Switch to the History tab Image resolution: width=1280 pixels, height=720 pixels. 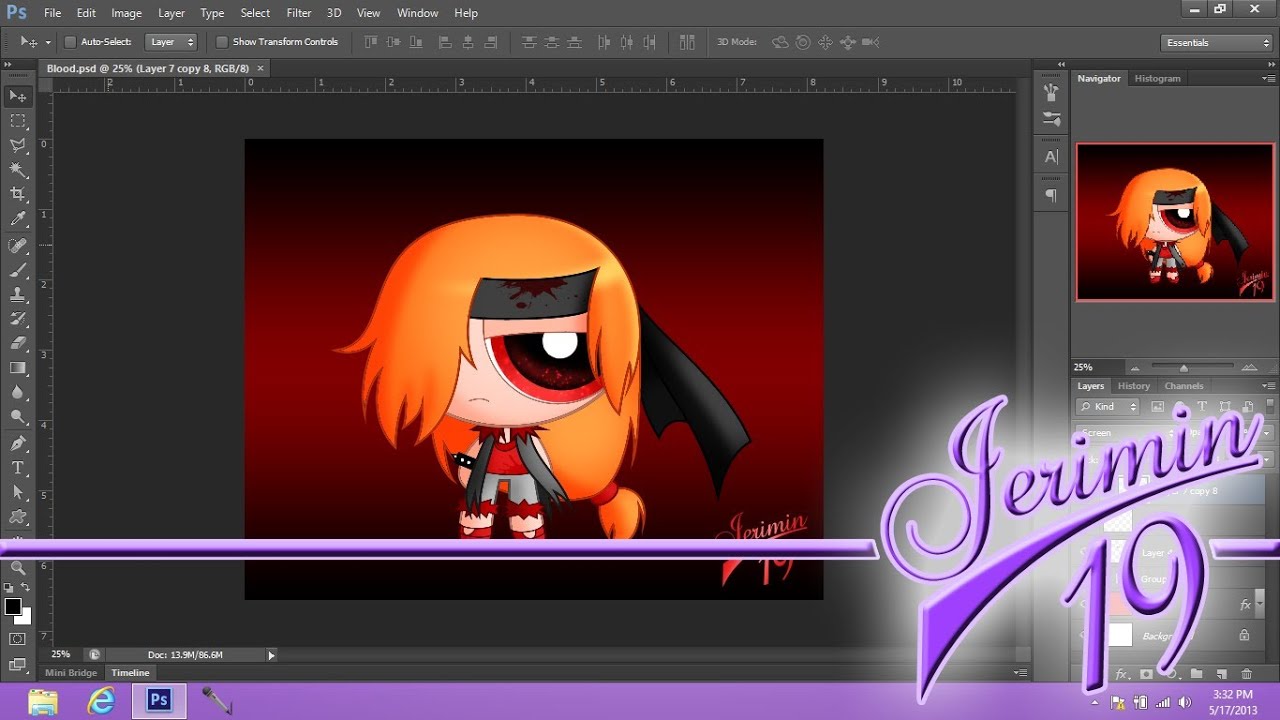pos(1134,386)
